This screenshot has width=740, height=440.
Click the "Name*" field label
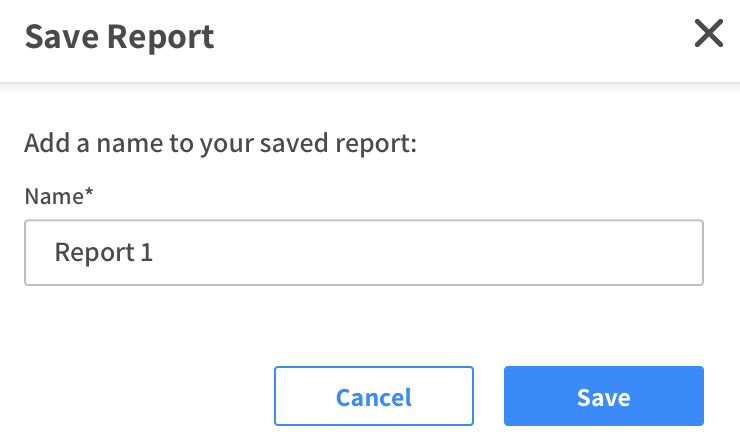click(x=57, y=195)
